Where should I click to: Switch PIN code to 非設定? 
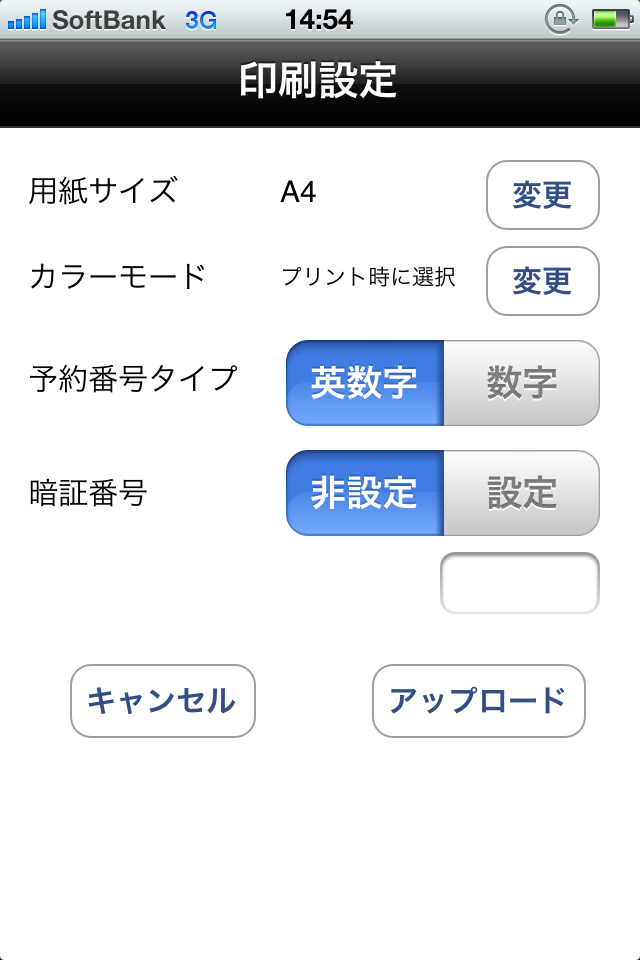365,493
